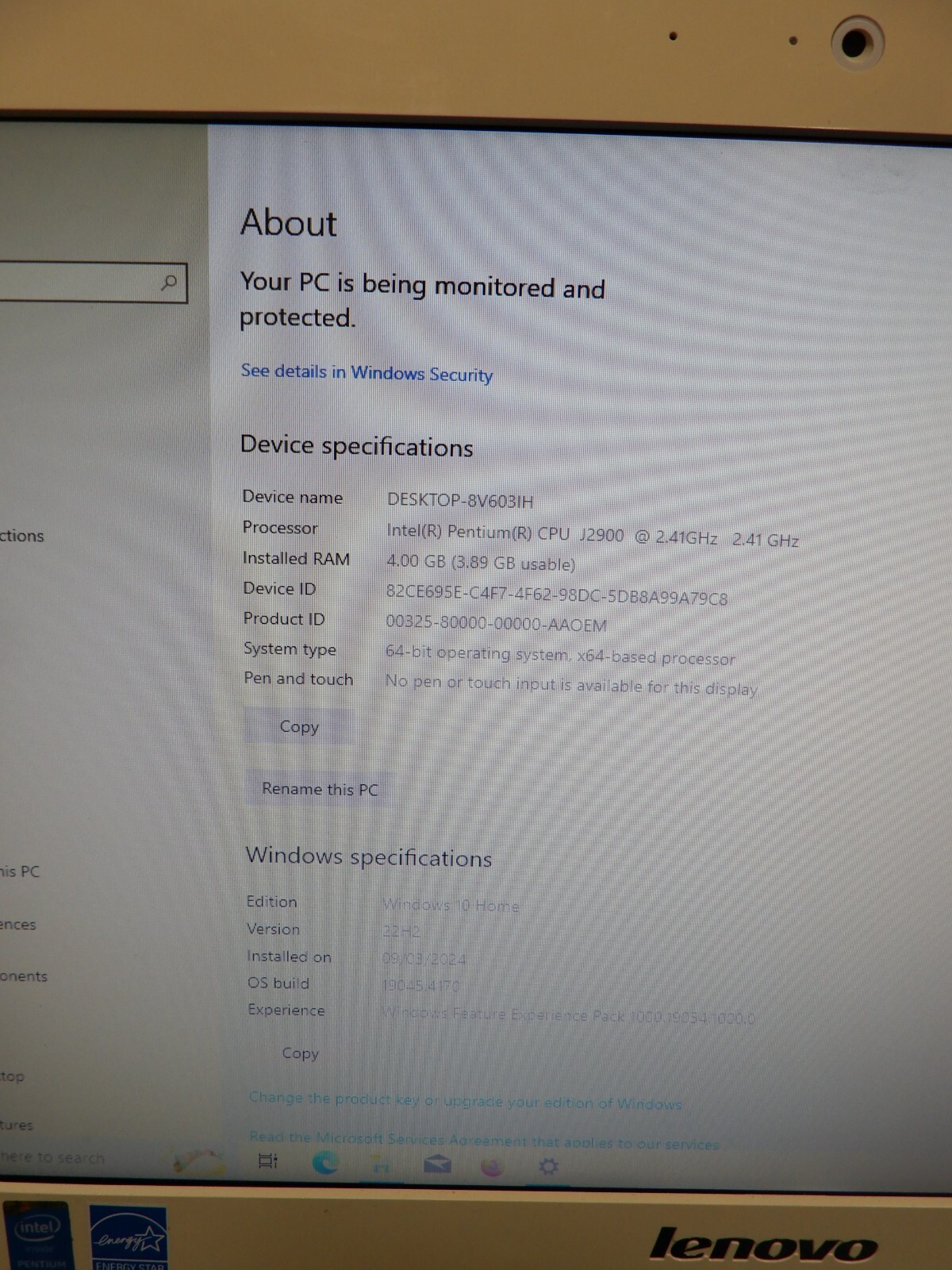Open the Mail app on taskbar
Viewport: 952px width, 1270px height.
coord(437,1164)
